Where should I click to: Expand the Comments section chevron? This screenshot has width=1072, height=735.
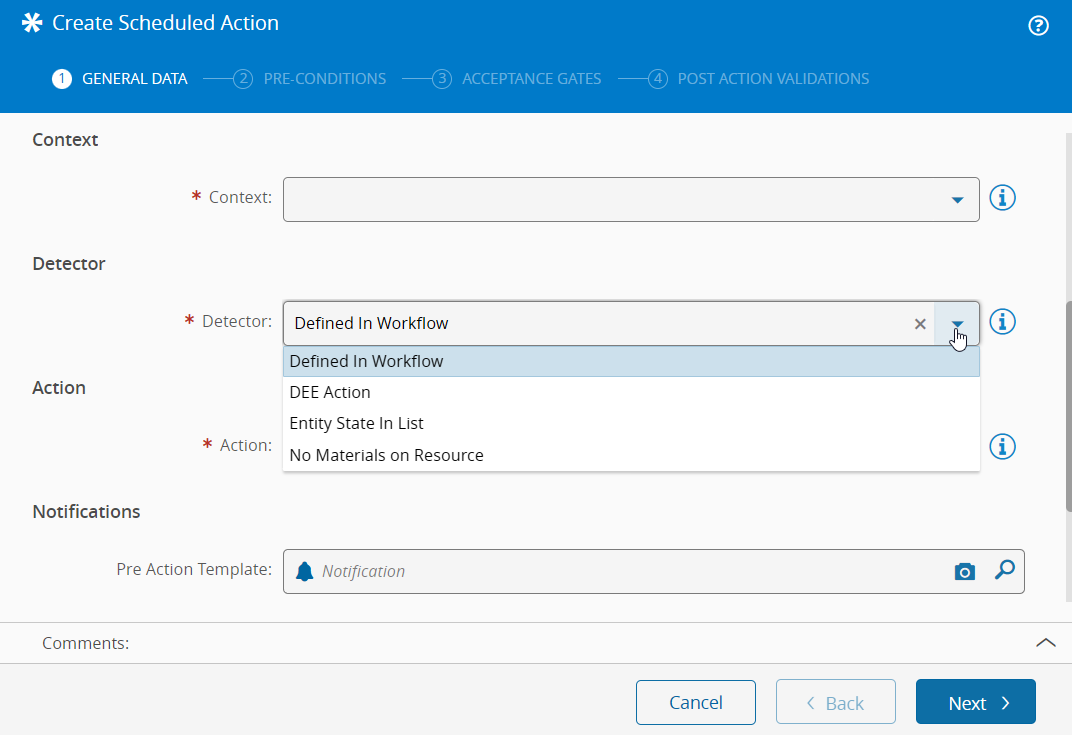[1045, 643]
